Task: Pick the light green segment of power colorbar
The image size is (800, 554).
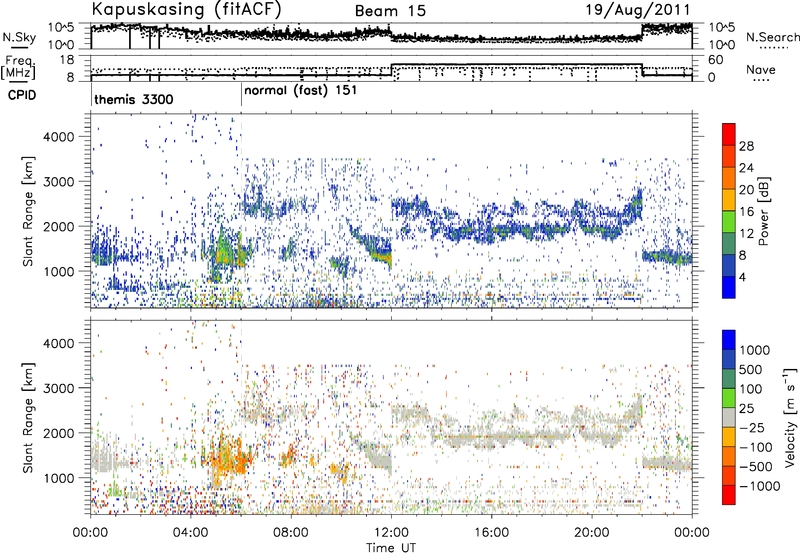Action: click(729, 222)
